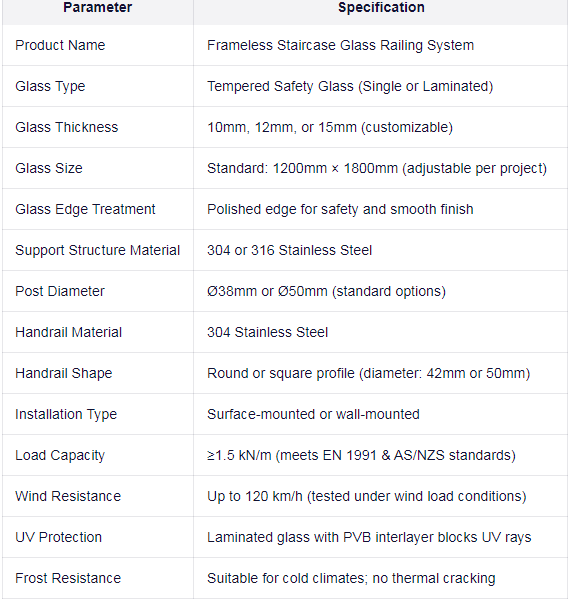
Task: Click the Specification column header
Action: [x=381, y=7]
